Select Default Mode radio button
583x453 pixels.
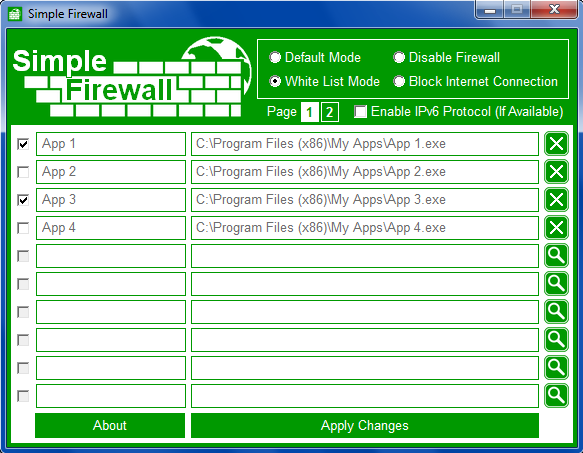click(275, 58)
